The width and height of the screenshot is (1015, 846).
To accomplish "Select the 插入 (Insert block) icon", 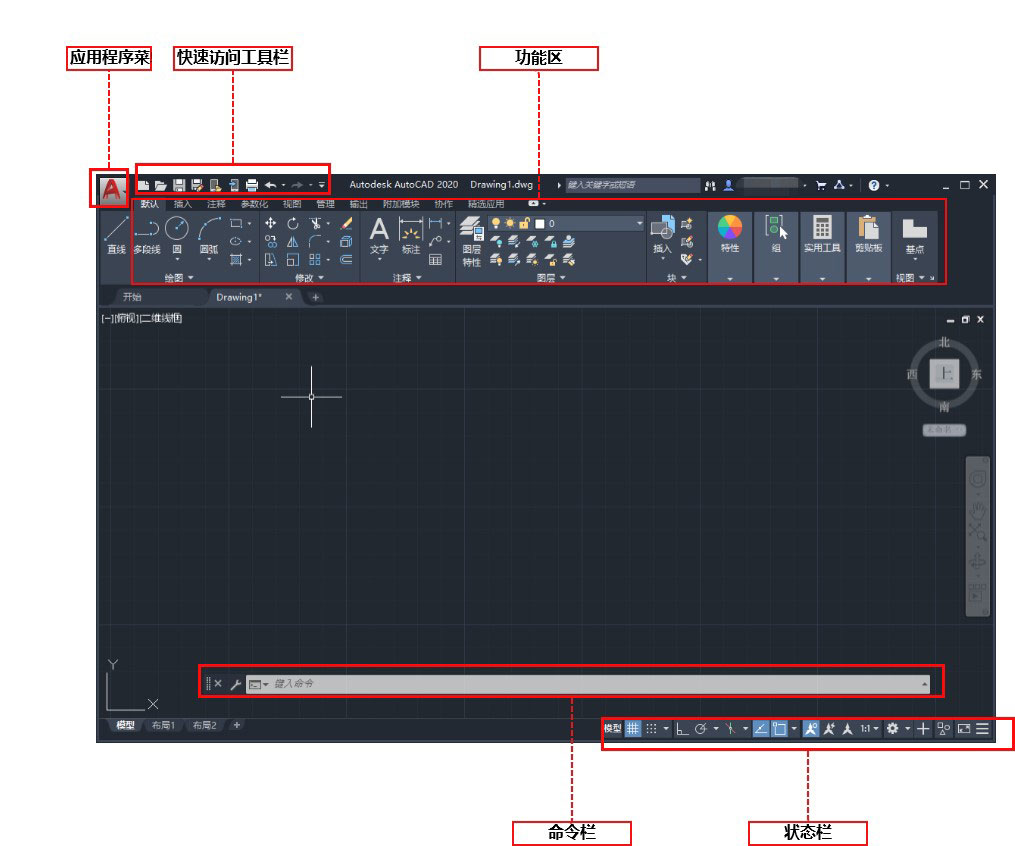I will click(663, 225).
